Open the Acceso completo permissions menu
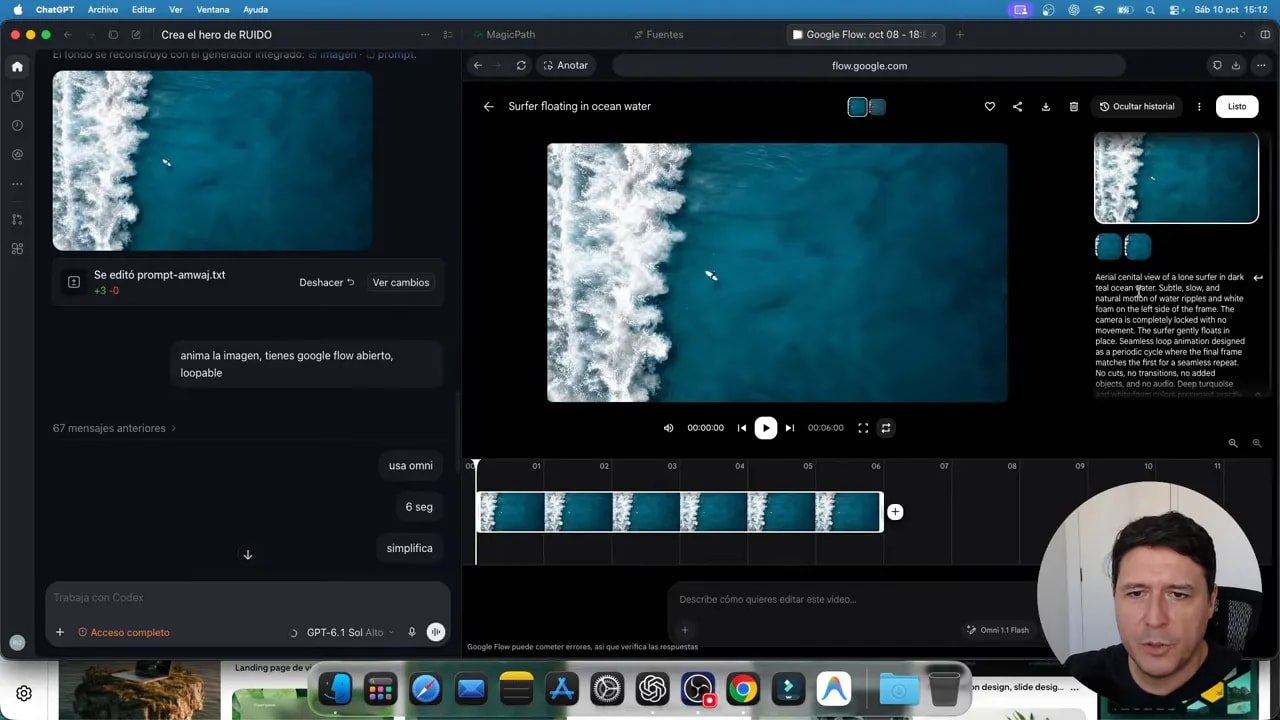 (124, 632)
